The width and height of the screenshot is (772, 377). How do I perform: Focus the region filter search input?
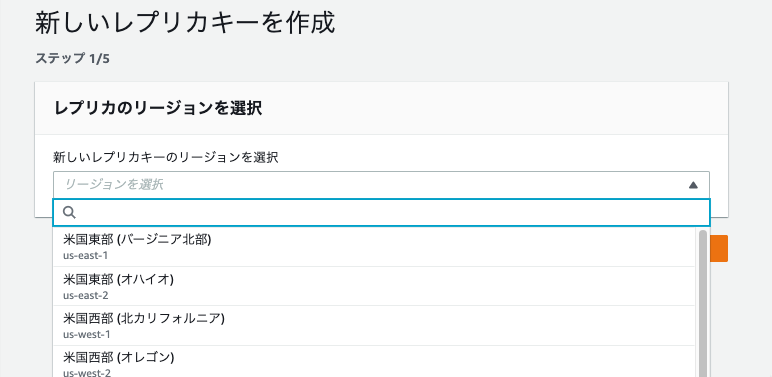click(381, 213)
